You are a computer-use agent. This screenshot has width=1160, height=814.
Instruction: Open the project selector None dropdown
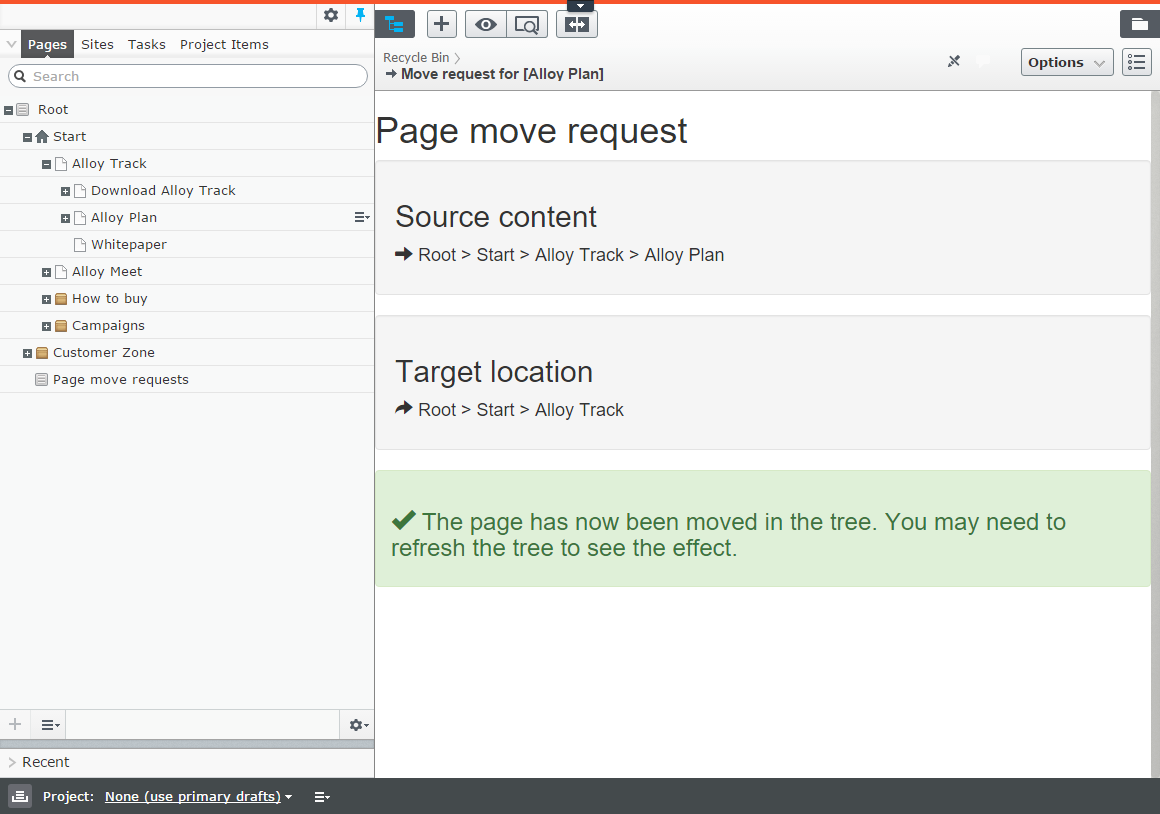point(198,797)
